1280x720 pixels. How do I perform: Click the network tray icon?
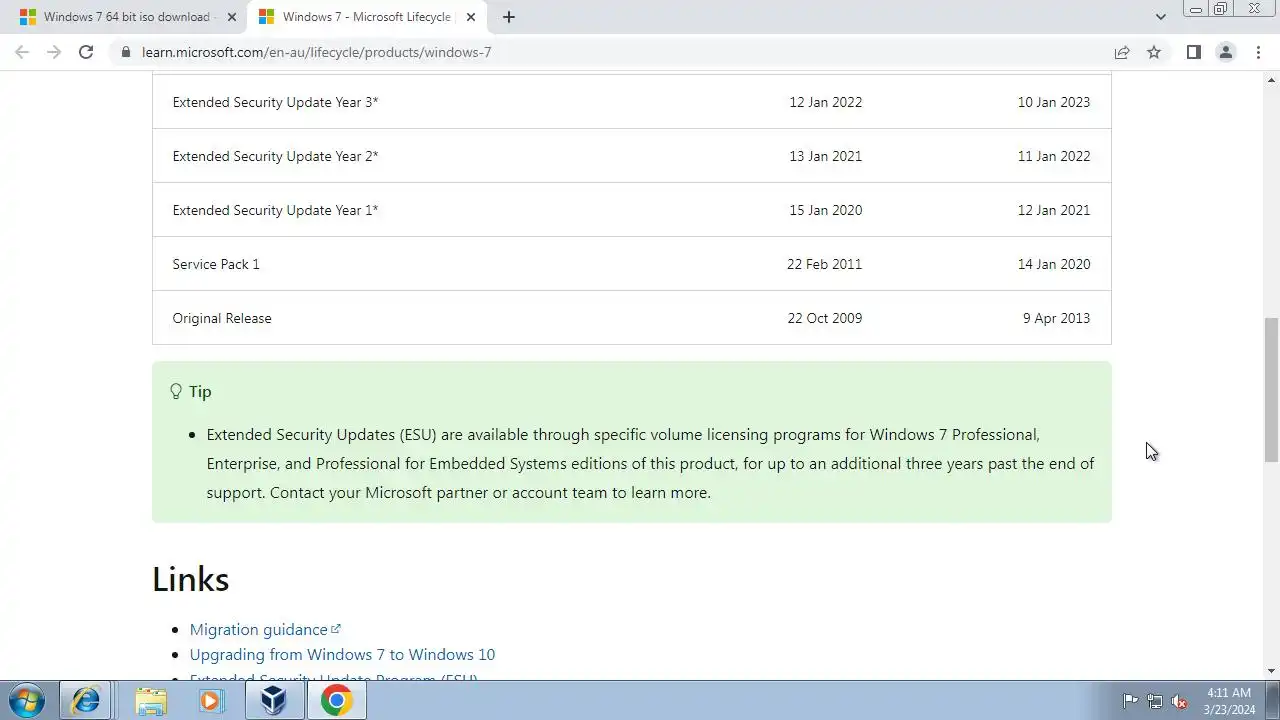point(1155,701)
